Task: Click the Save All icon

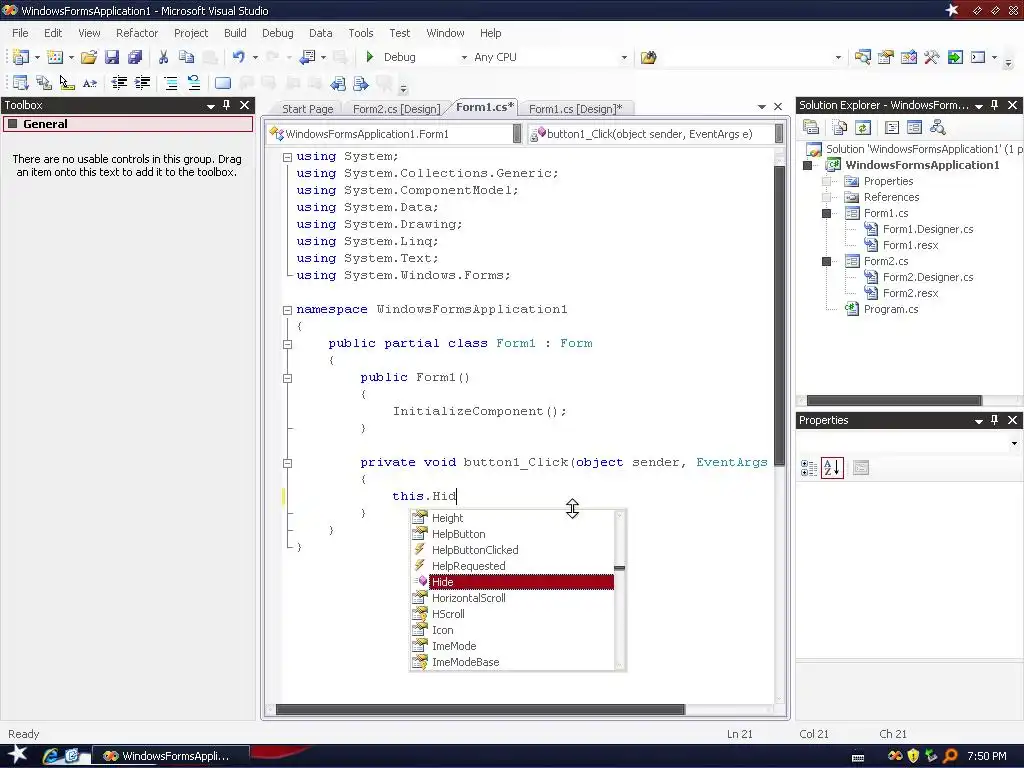Action: tap(135, 57)
